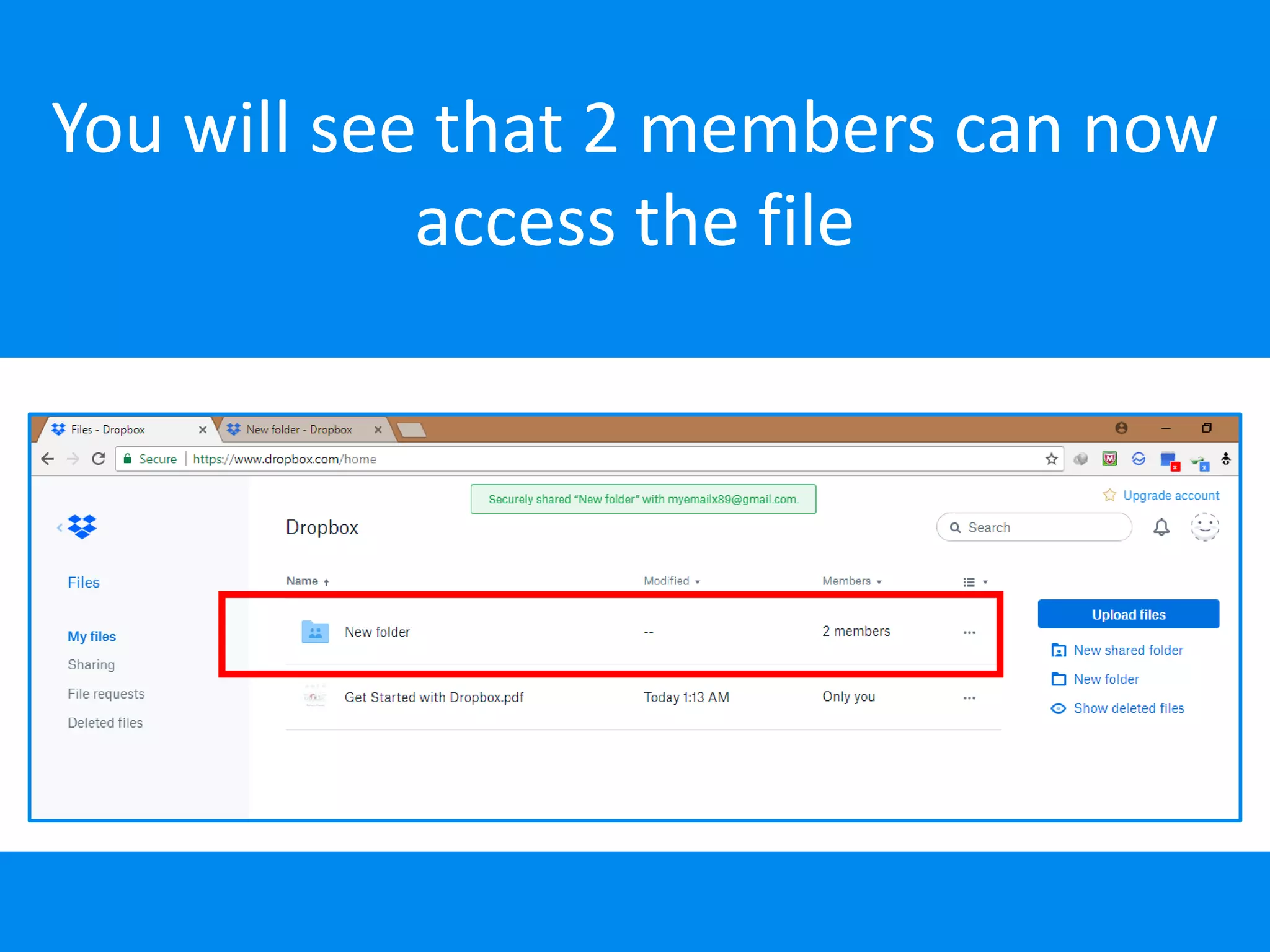Open the list view options dropdown

pos(975,582)
